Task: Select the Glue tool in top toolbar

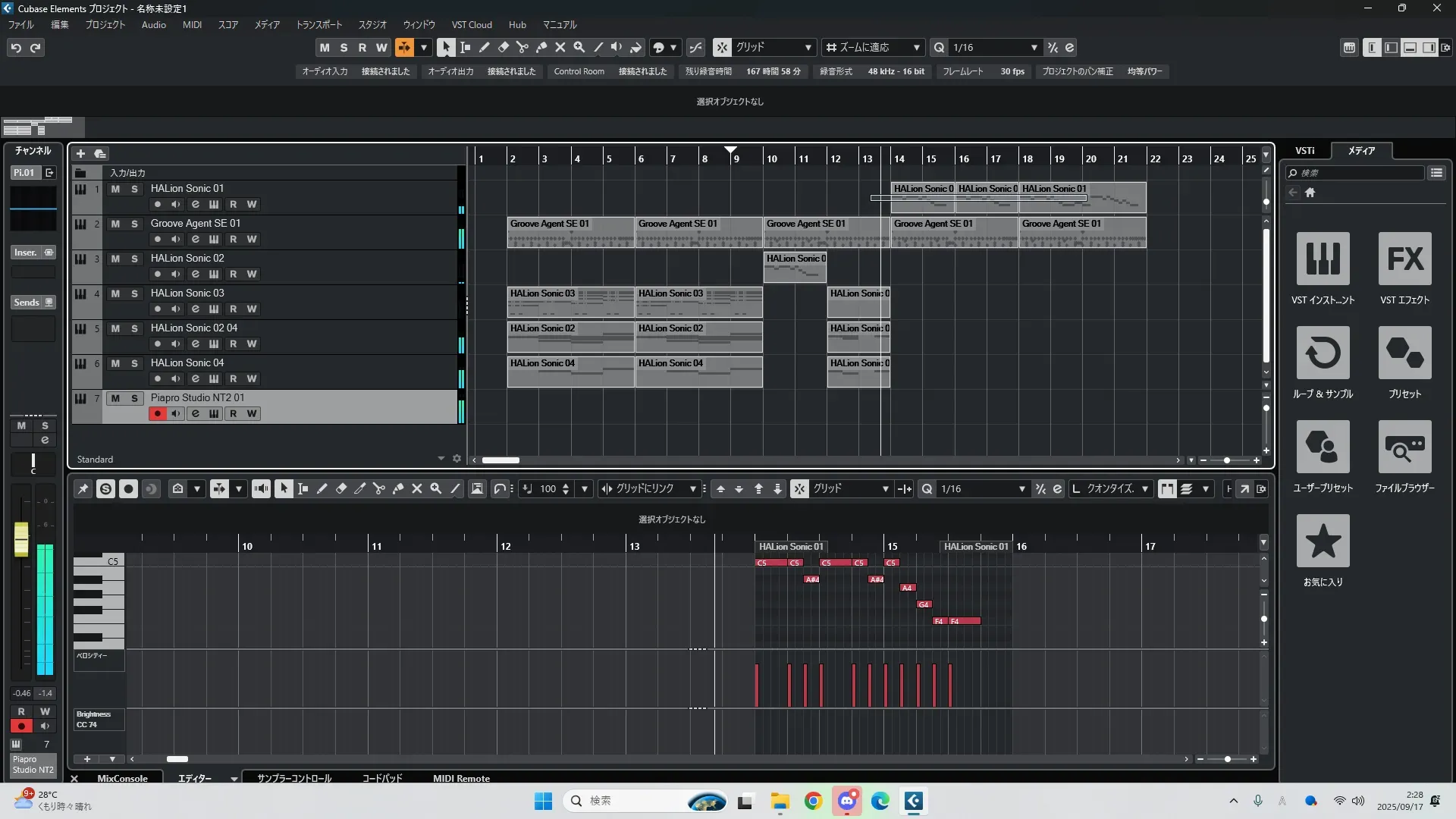Action: coord(541,47)
